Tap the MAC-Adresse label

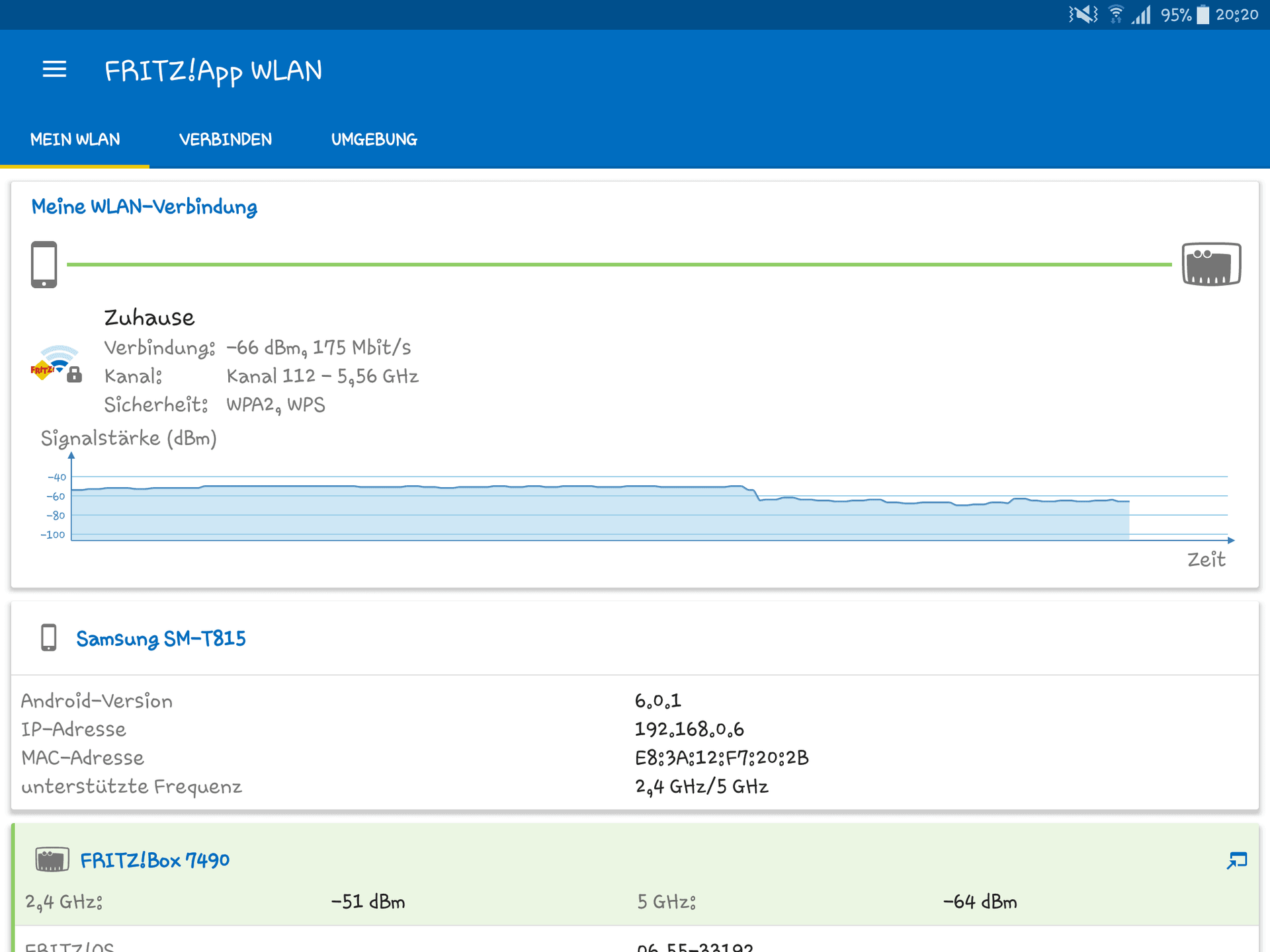coord(83,758)
